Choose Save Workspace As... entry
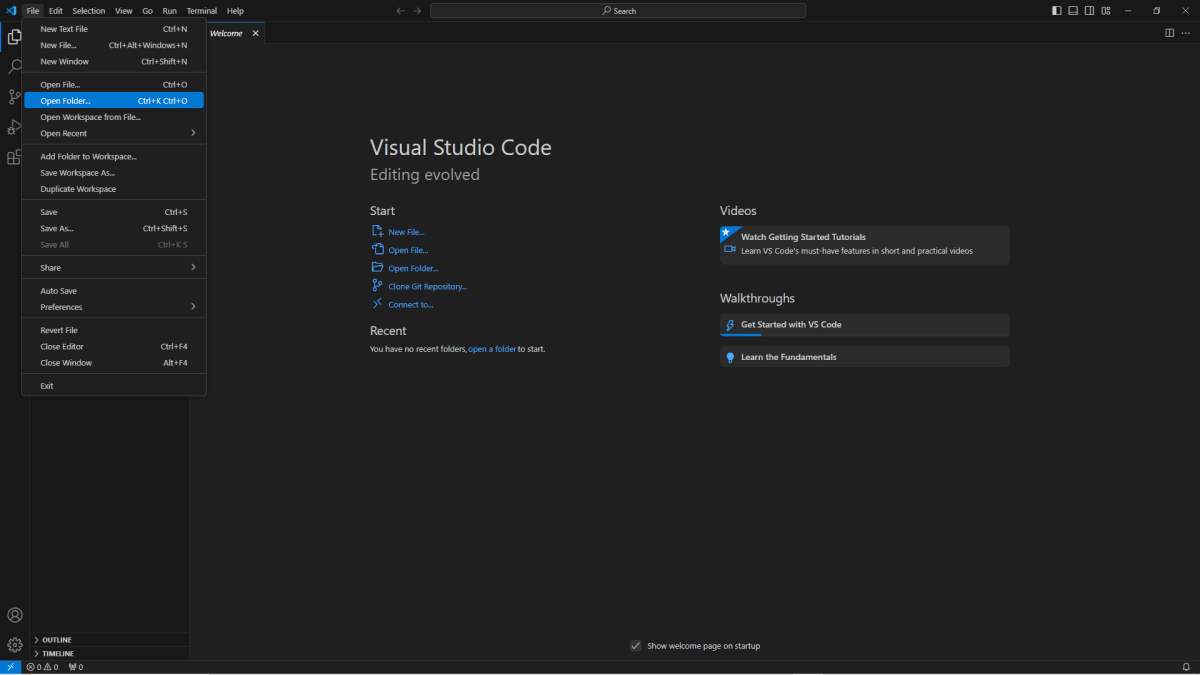The image size is (1200, 675). click(114, 173)
